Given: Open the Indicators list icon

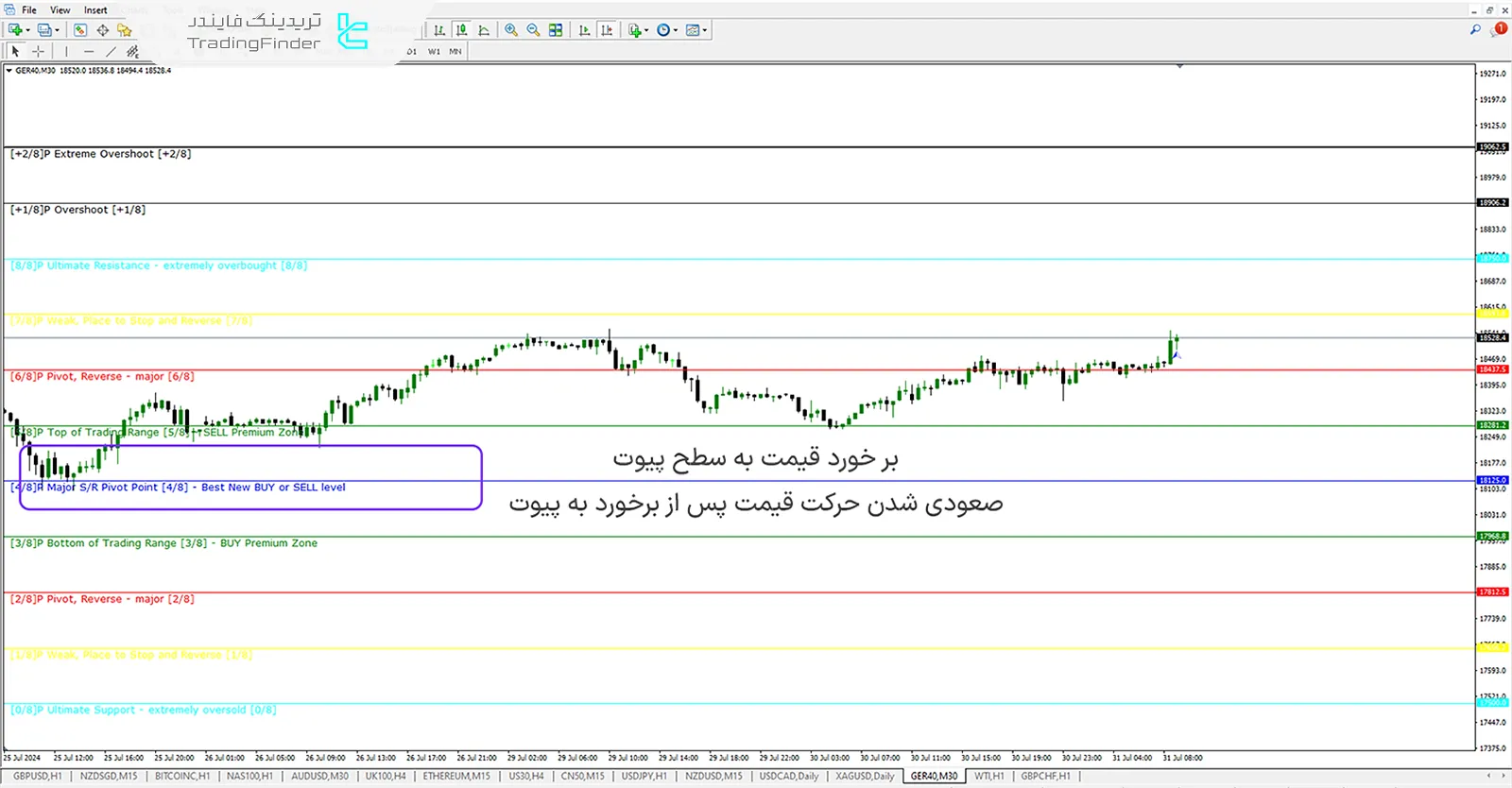Looking at the screenshot, I should tap(634, 30).
